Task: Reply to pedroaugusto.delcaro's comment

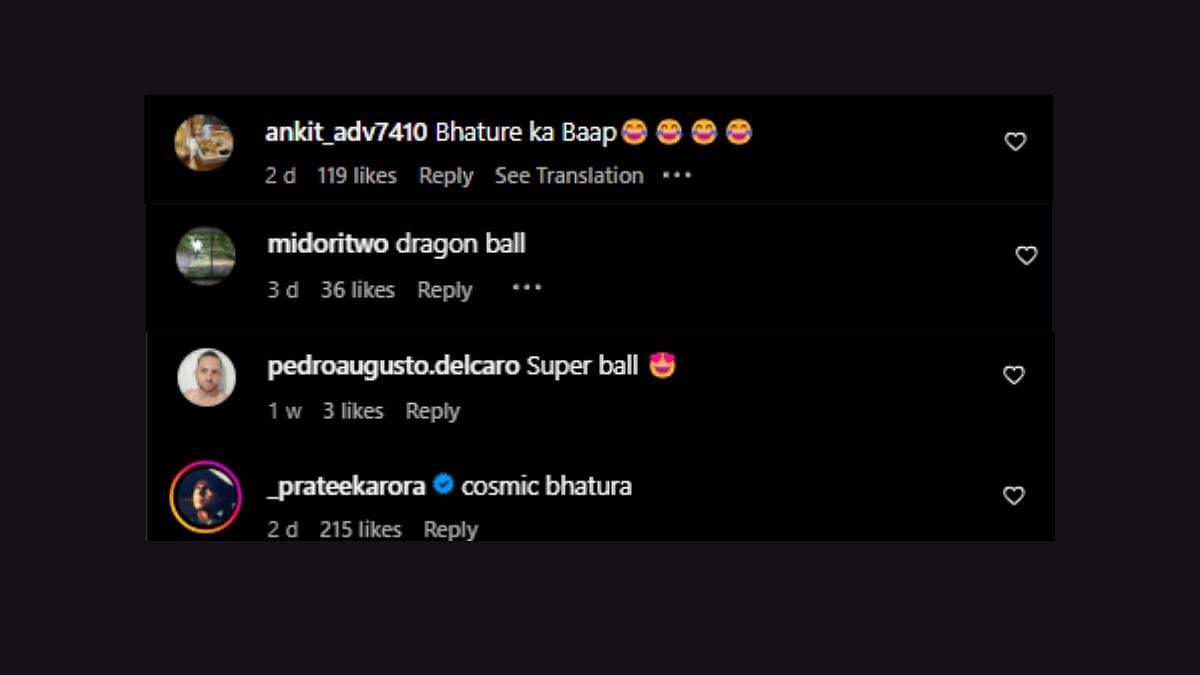Action: (x=432, y=411)
